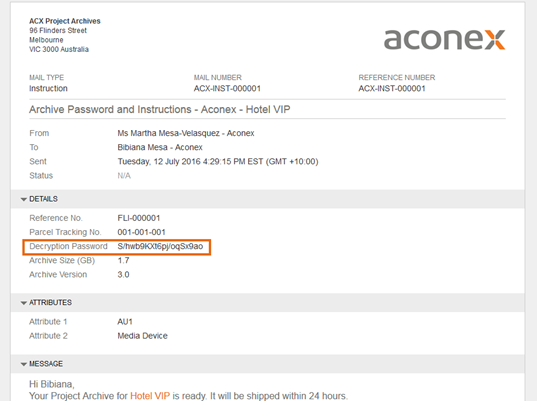Collapse the DETAILS section triangle
Image resolution: width=537 pixels, height=401 pixels.
[24, 199]
